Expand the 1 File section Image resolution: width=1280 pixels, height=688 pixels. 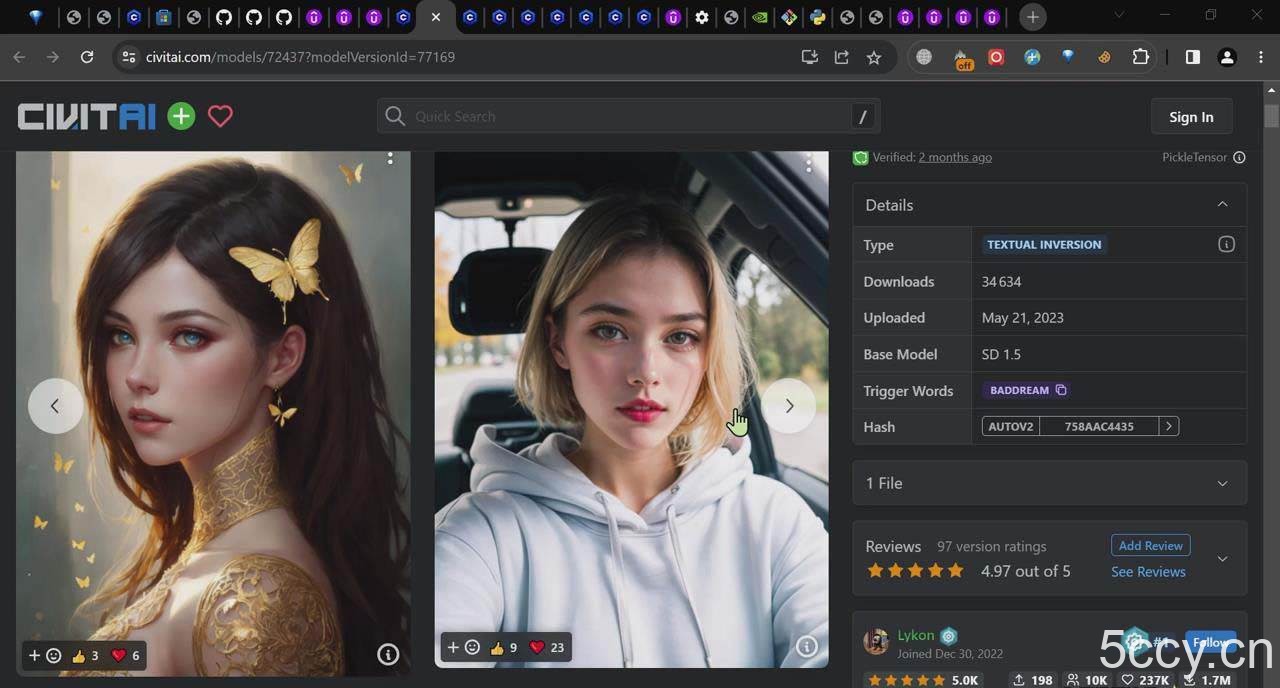pos(1222,483)
